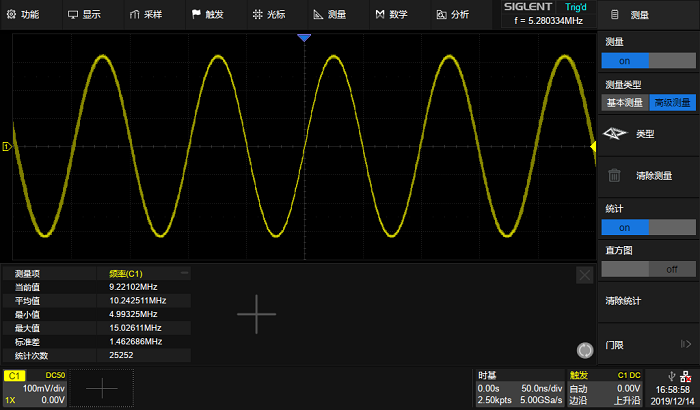Click the USB icon in the status bar
700x410 pixels.
pyautogui.click(x=672, y=377)
